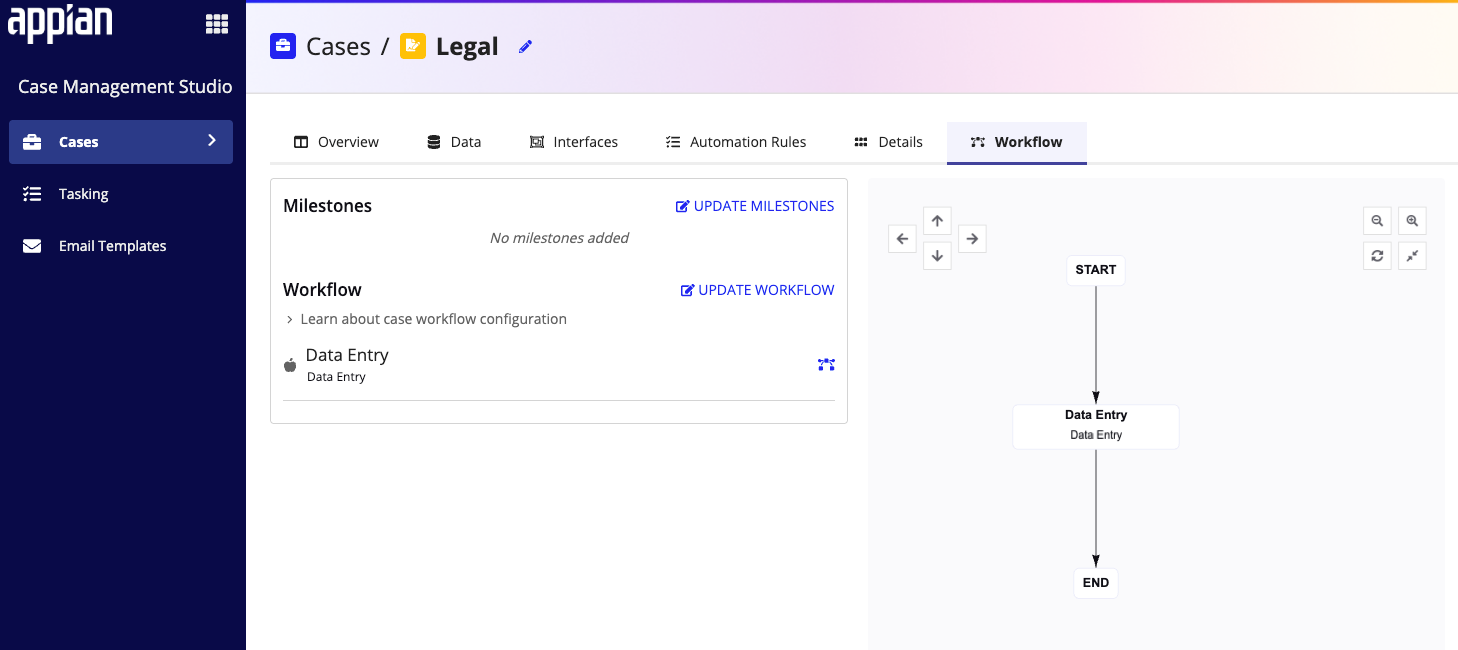Zoom in on the workflow diagram
The image size is (1458, 650).
coord(1412,221)
